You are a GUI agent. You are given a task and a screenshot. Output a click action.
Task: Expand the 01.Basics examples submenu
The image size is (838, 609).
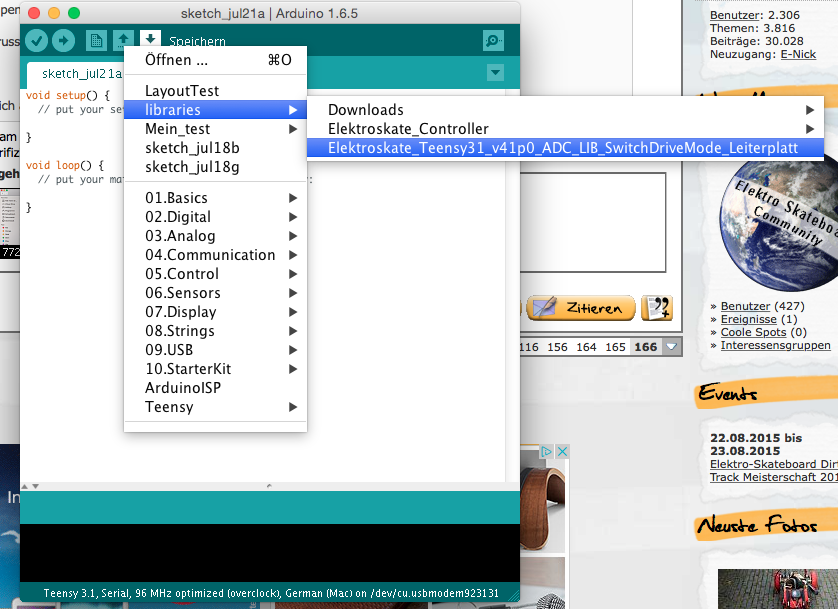tap(215, 198)
